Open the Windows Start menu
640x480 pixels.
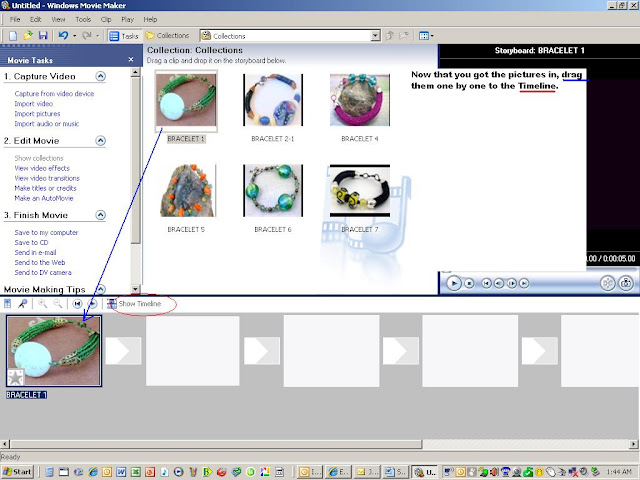[x=17, y=472]
